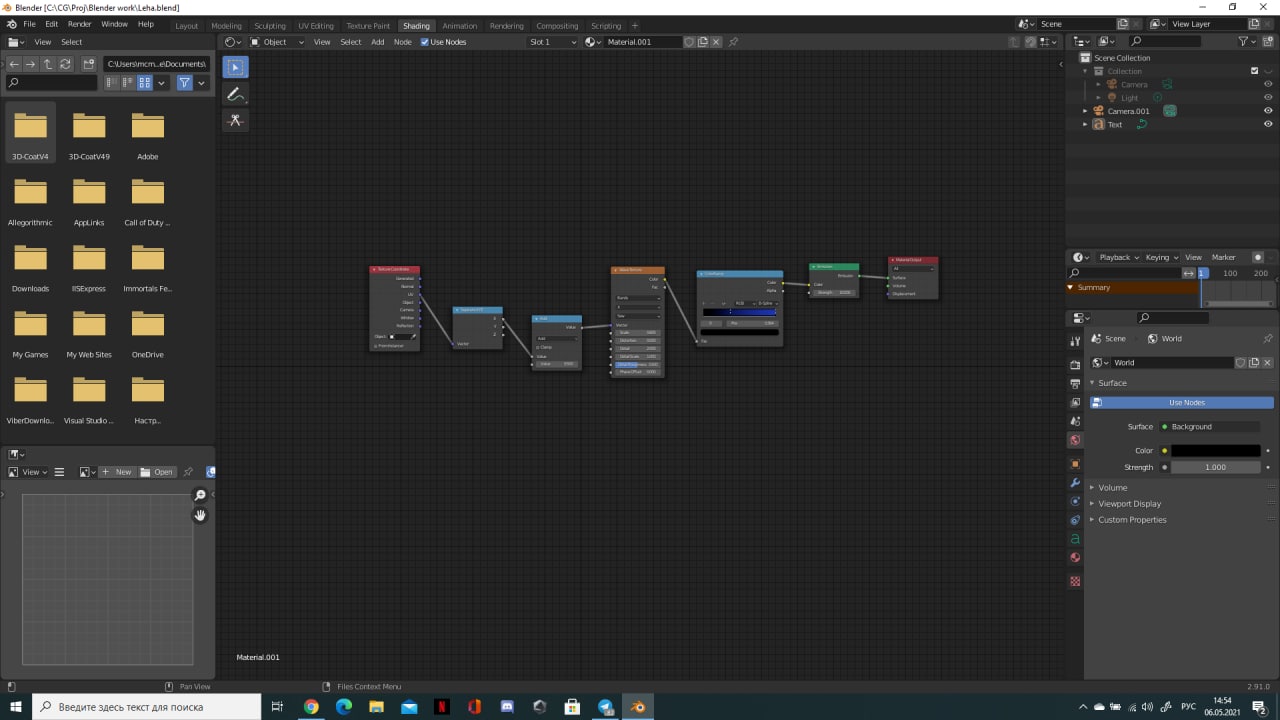Open the Material properties tab
Image resolution: width=1280 pixels, height=720 pixels.
1075,558
